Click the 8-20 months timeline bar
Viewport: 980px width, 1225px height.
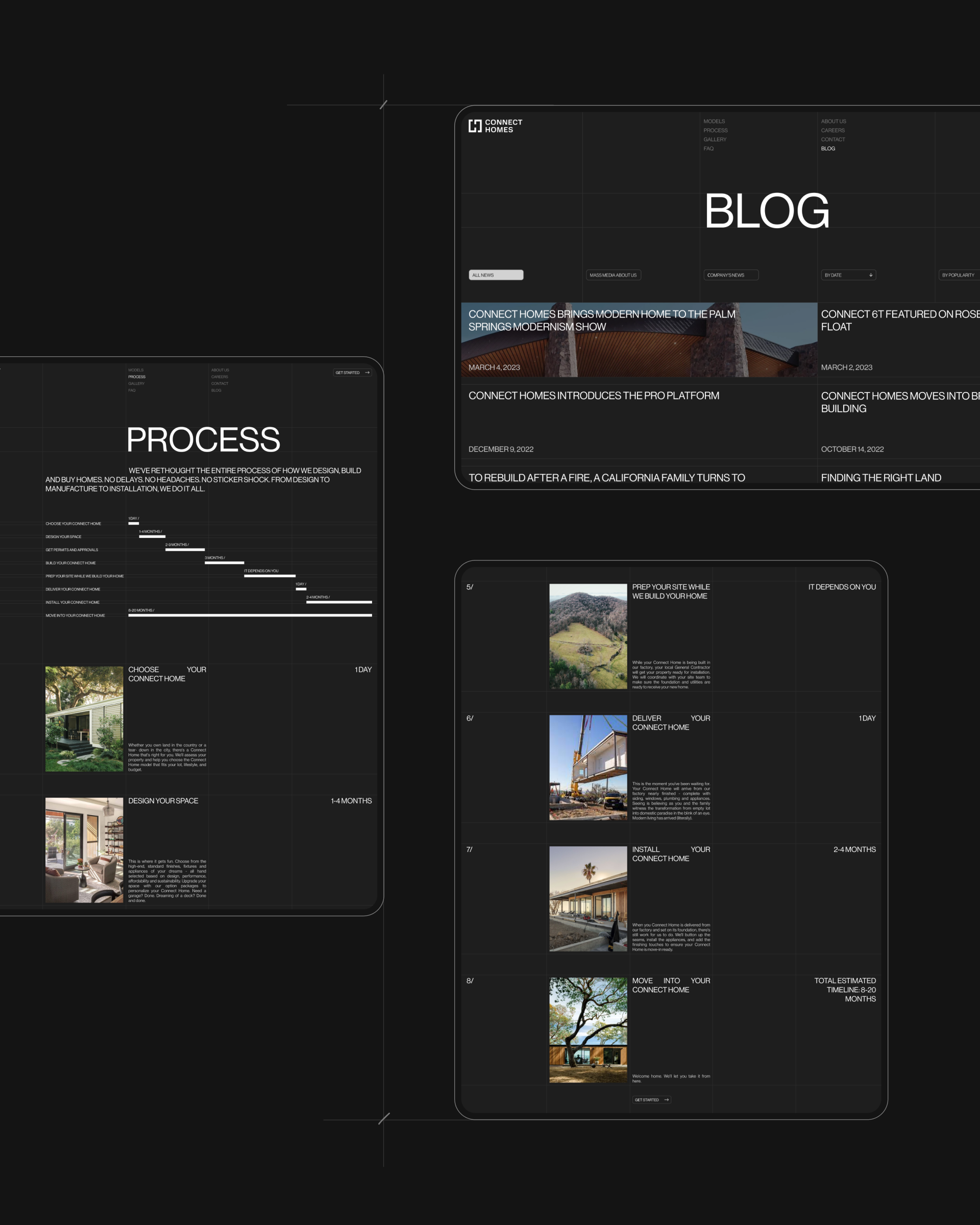250,615
